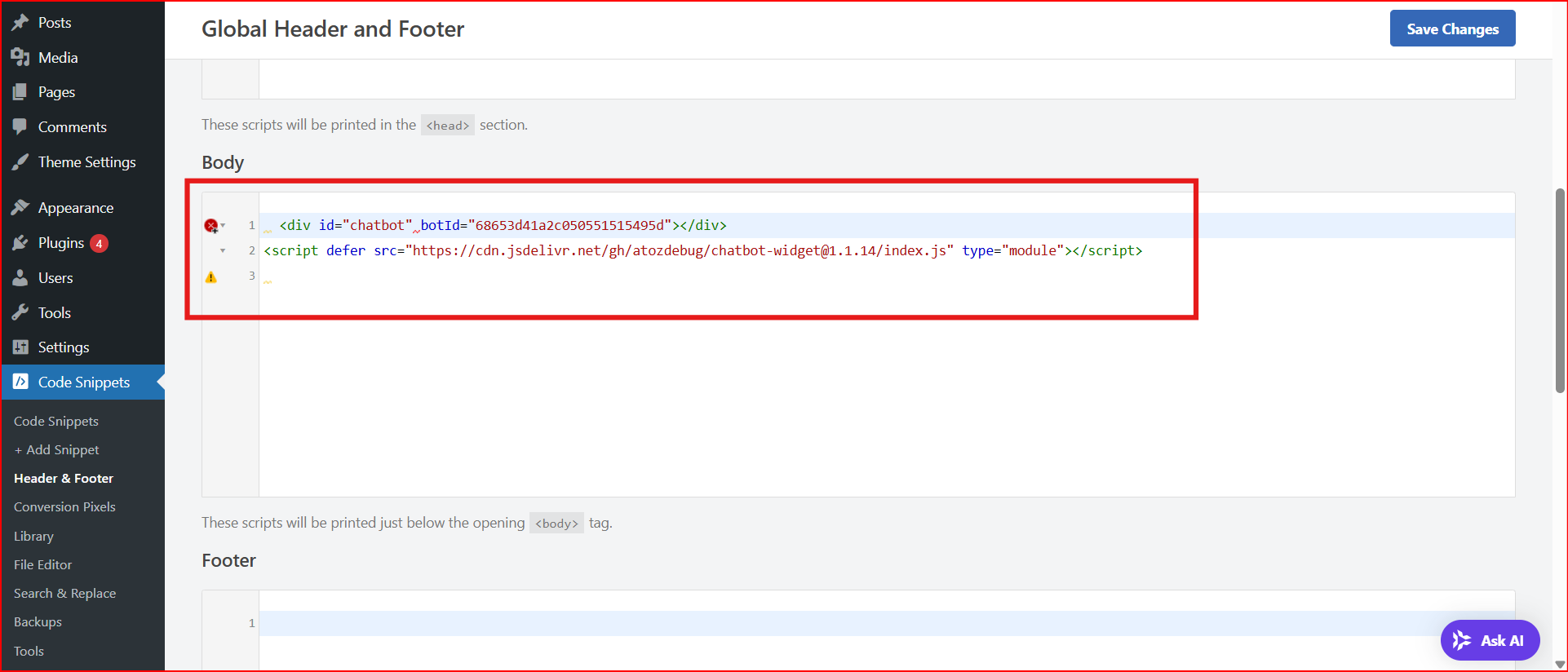Click the Ask AI button

tap(1490, 640)
